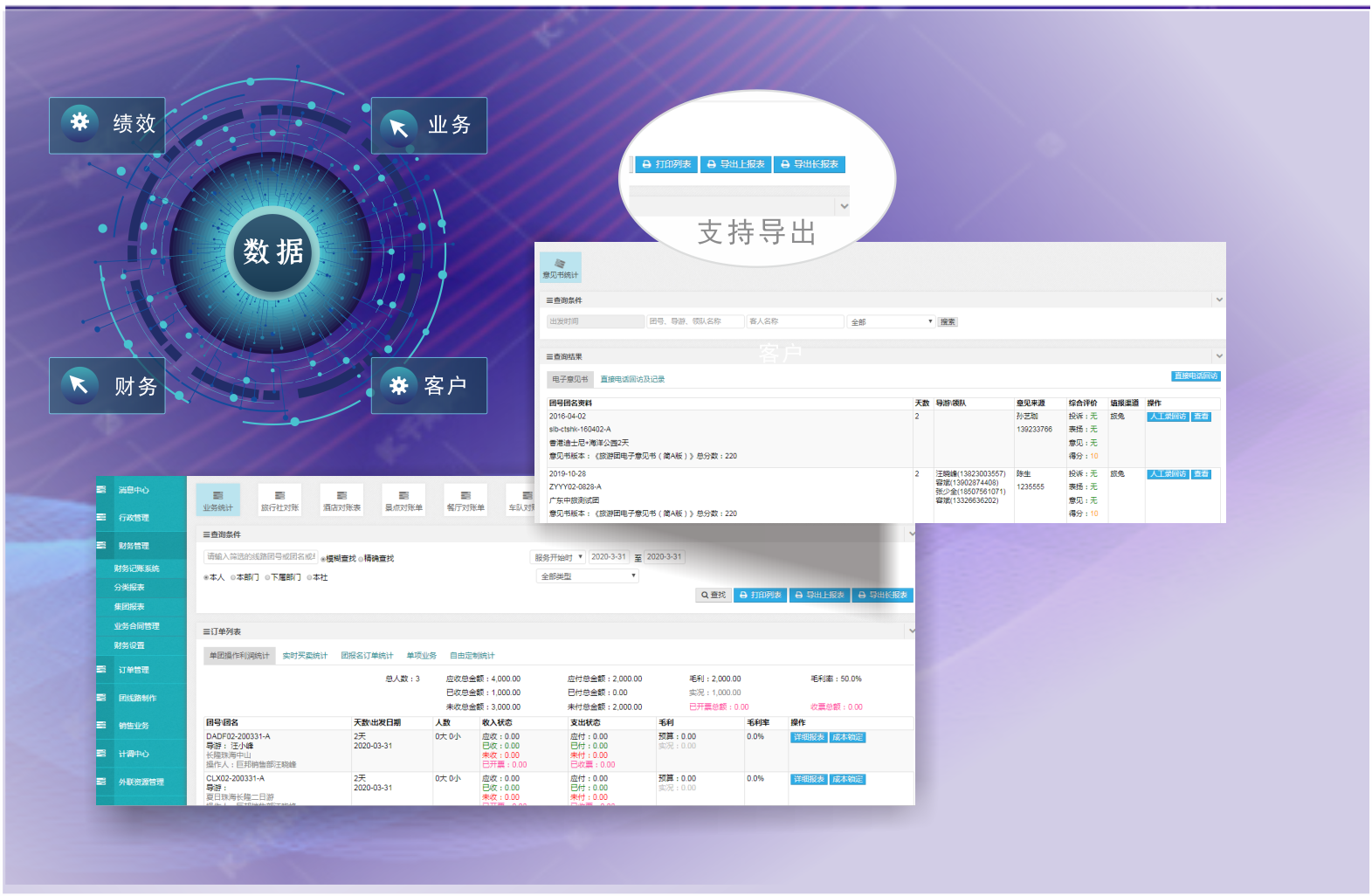Click the 搜索 button in customer window
Image resolution: width=1372 pixels, height=896 pixels.
[948, 321]
